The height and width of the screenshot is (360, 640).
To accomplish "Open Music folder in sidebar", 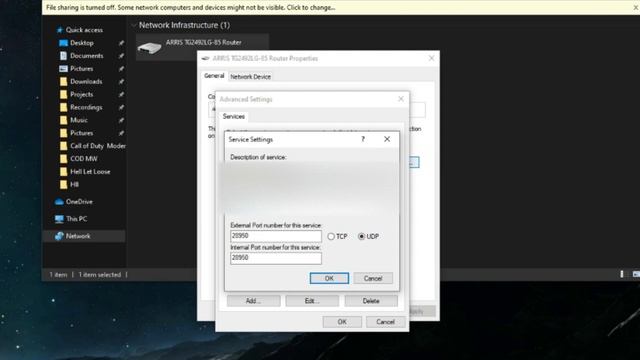I will (x=79, y=120).
